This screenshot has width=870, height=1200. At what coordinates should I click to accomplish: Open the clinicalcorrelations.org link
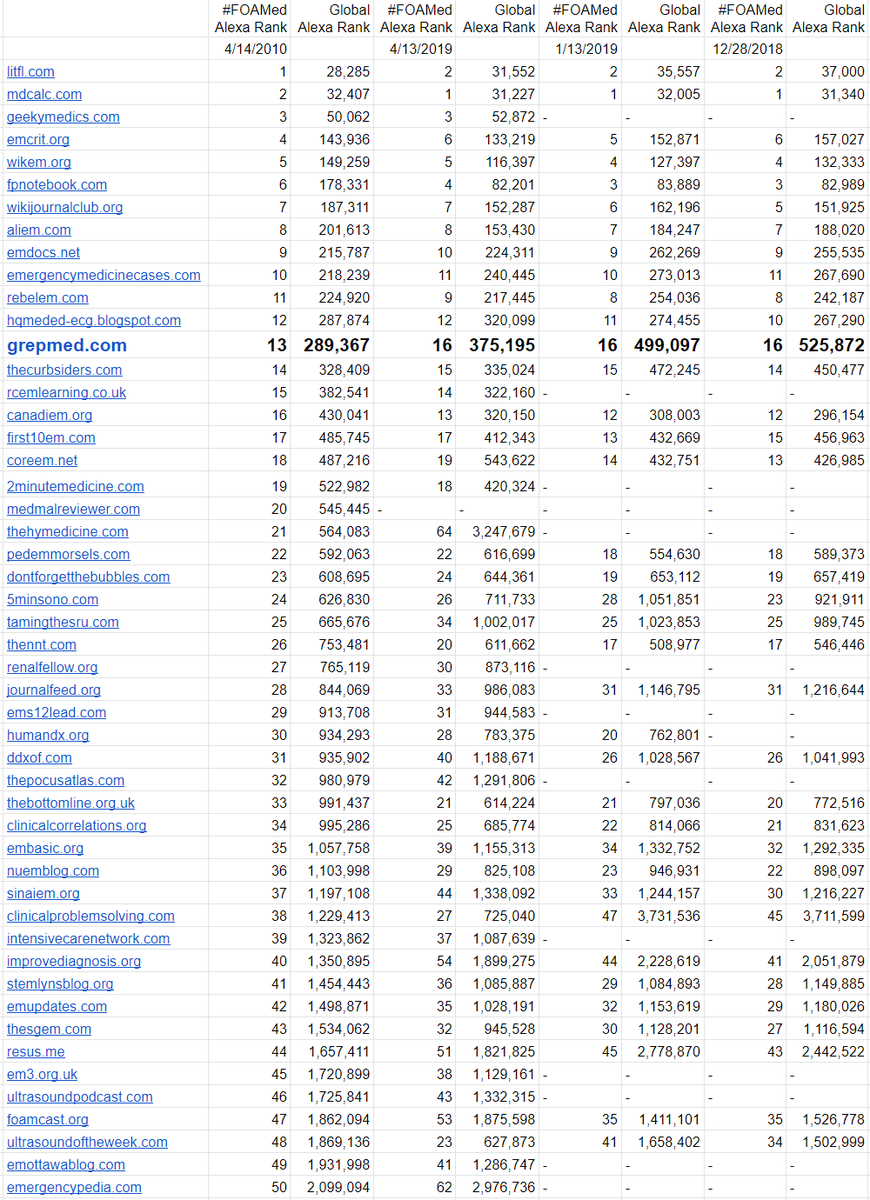point(77,826)
